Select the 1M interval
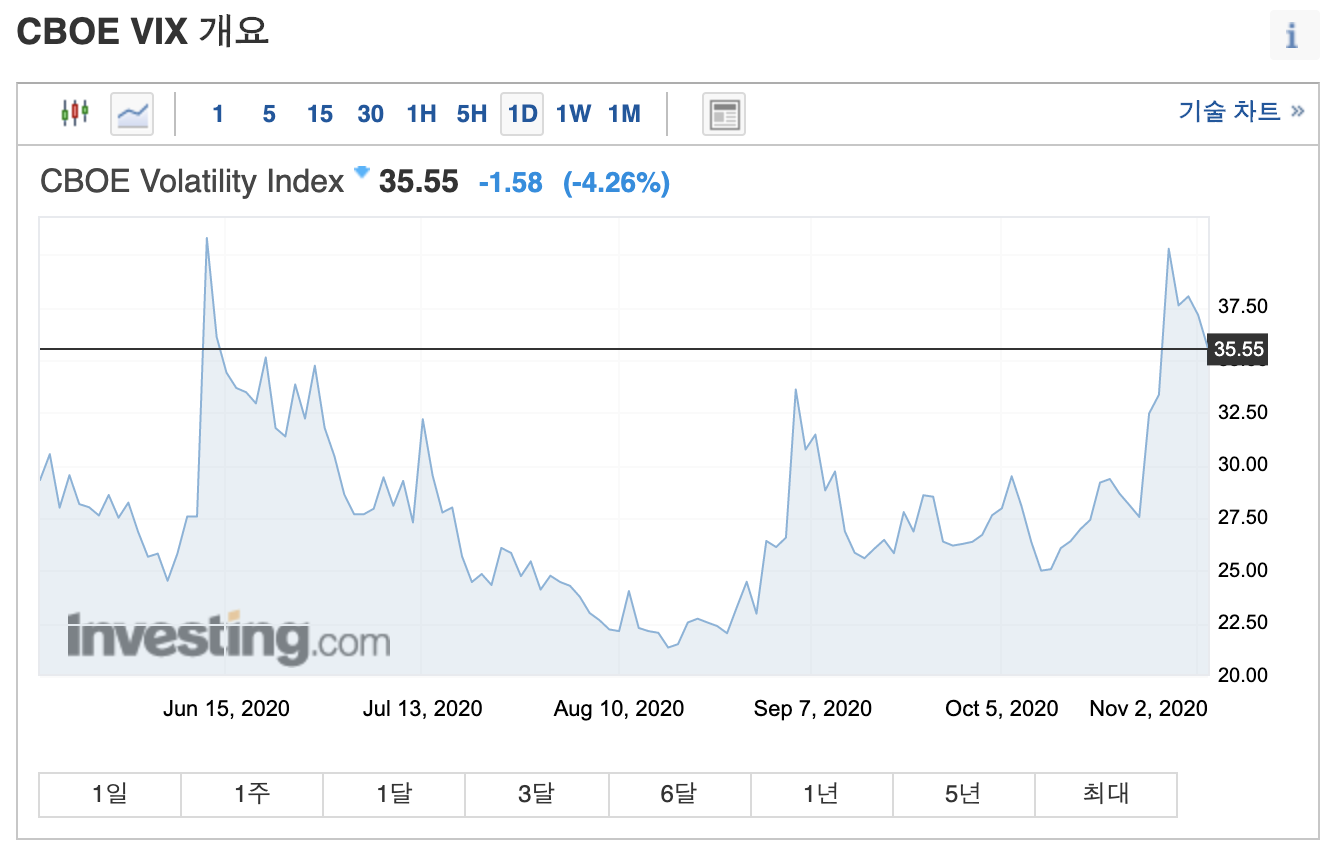 click(x=624, y=114)
